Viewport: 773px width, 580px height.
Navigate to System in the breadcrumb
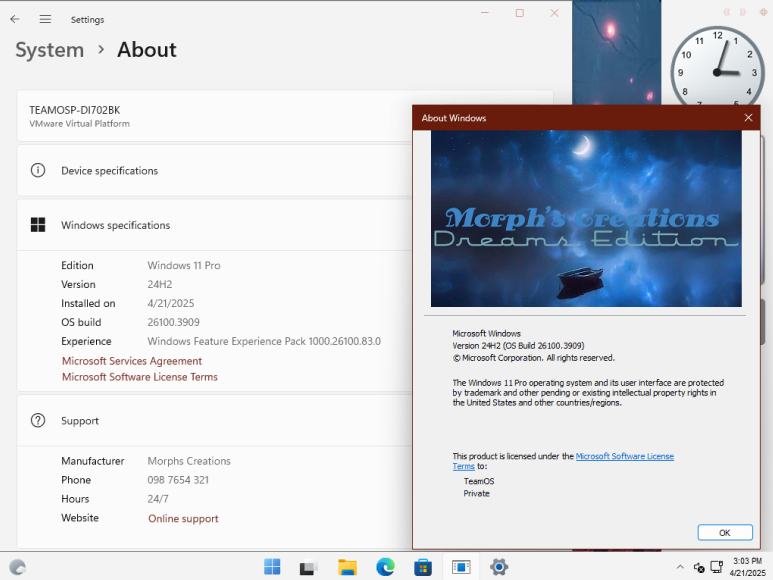(49, 50)
